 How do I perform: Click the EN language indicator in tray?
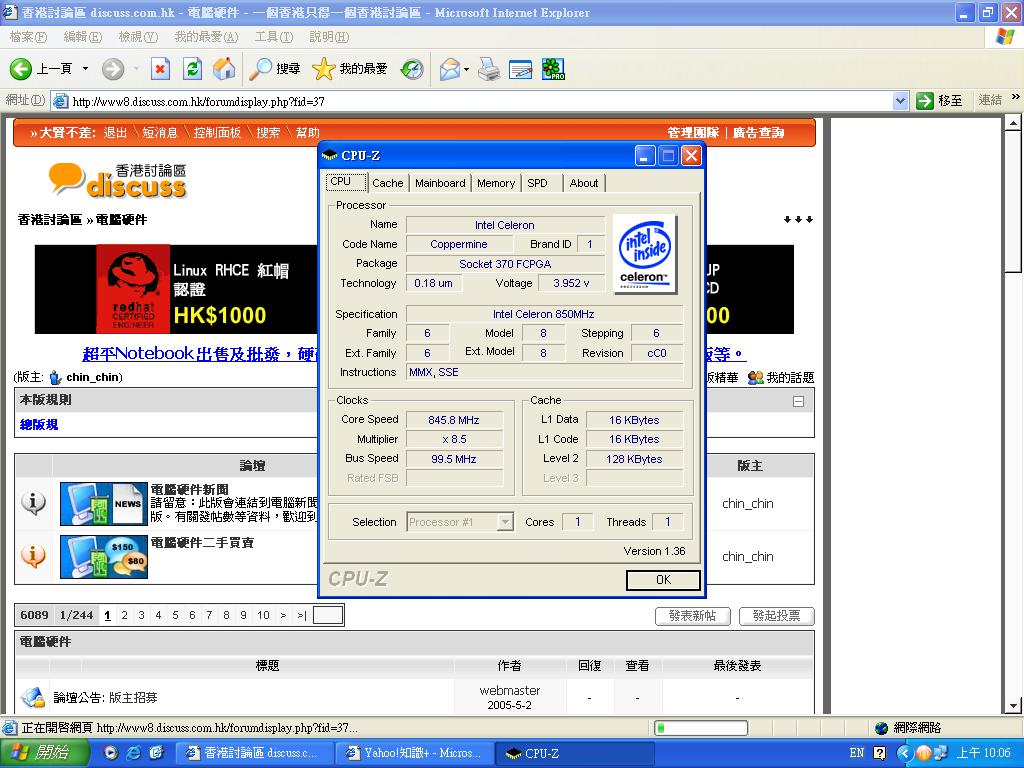tap(857, 753)
